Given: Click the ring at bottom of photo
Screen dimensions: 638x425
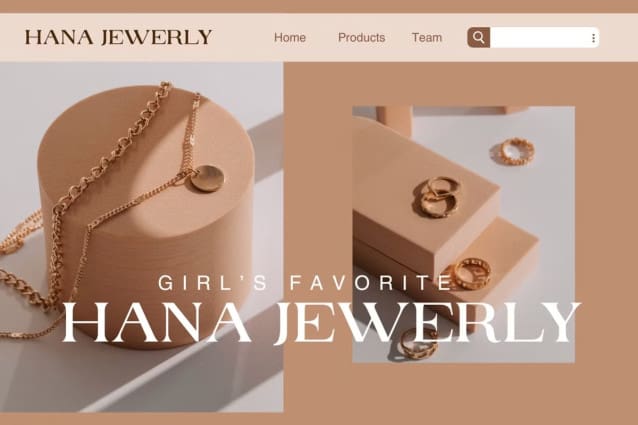Looking at the screenshot, I should click(x=418, y=344).
